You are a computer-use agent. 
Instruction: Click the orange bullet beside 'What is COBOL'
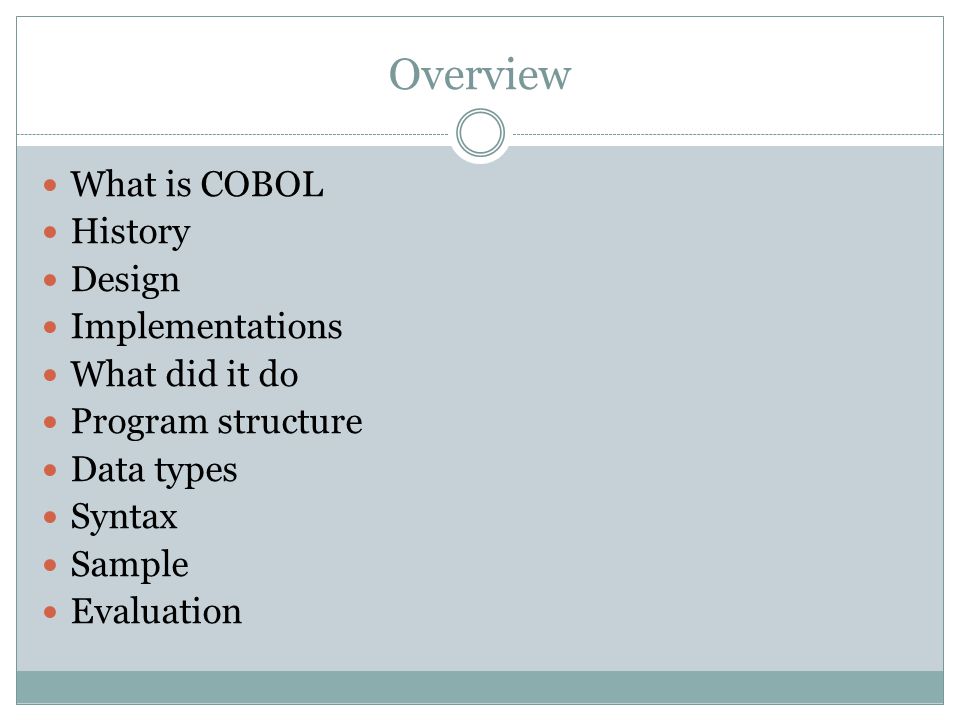(50, 185)
